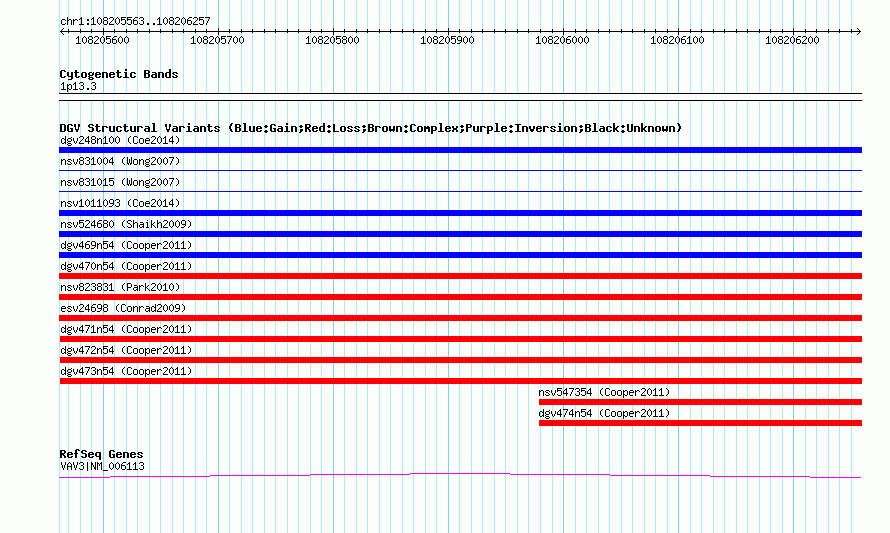Select the red bar under dgv471n54
Screen dimensions: 890x533
pos(460,339)
